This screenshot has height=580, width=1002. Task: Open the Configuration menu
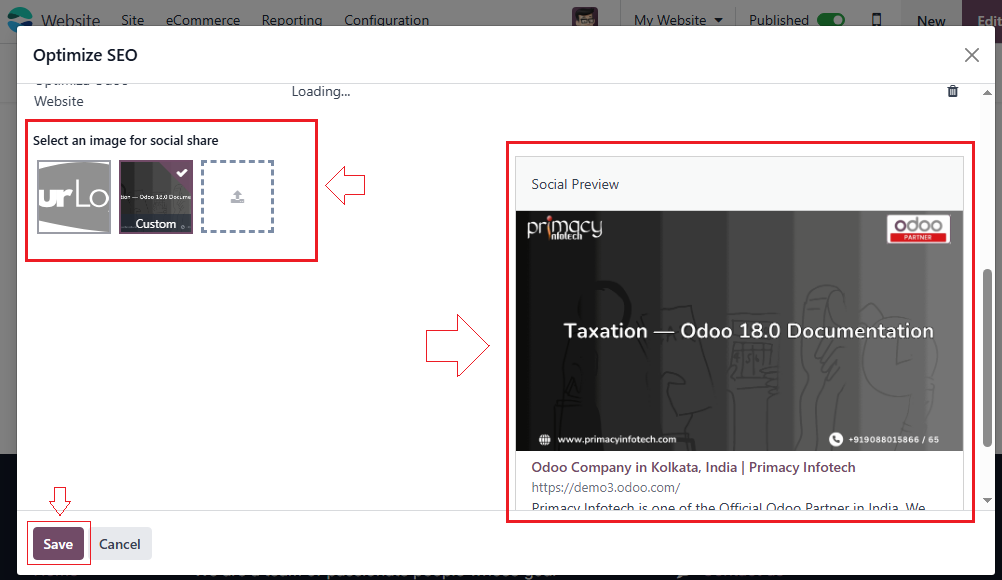point(386,19)
